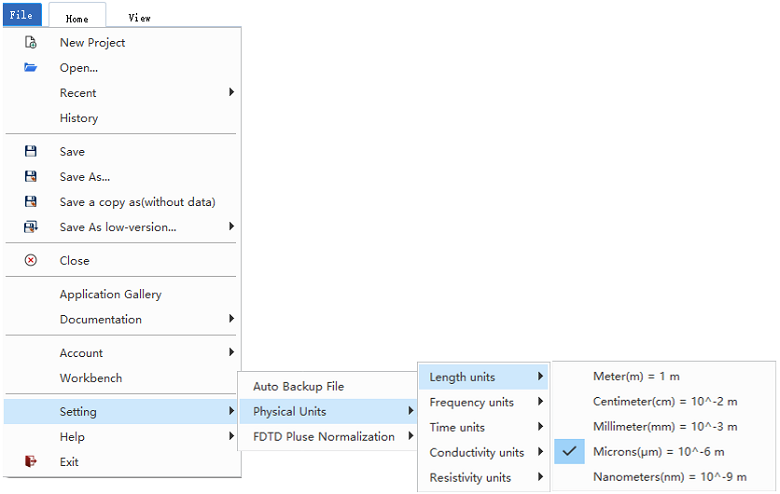Click Save As low-version... label
Viewport: 780px width, 494px height.
click(118, 227)
